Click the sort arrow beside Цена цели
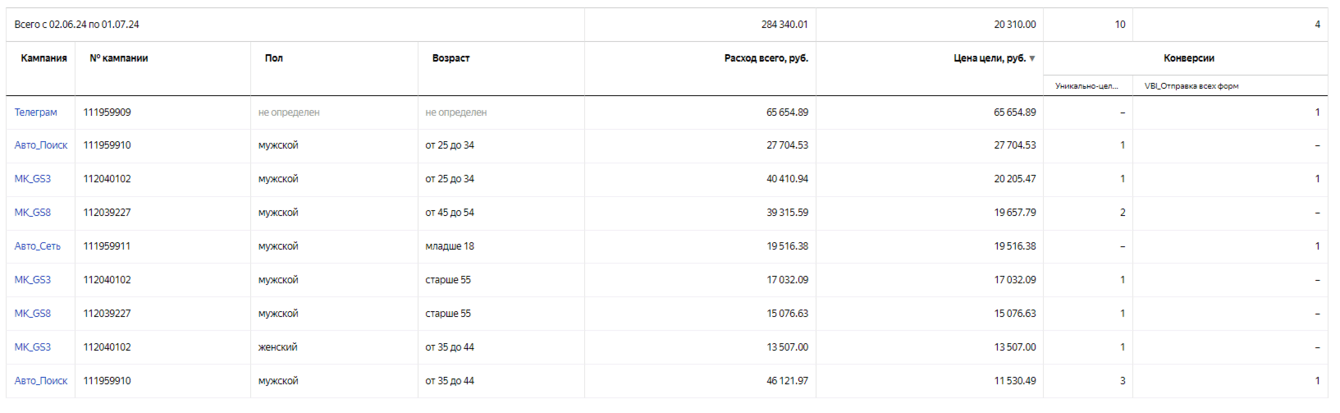Image resolution: width=1340 pixels, height=413 pixels. [x=1032, y=59]
